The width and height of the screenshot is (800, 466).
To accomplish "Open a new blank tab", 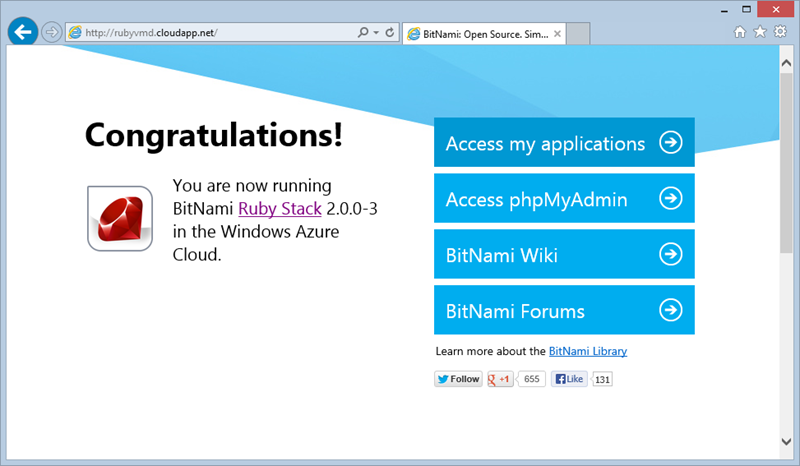I will [x=578, y=34].
